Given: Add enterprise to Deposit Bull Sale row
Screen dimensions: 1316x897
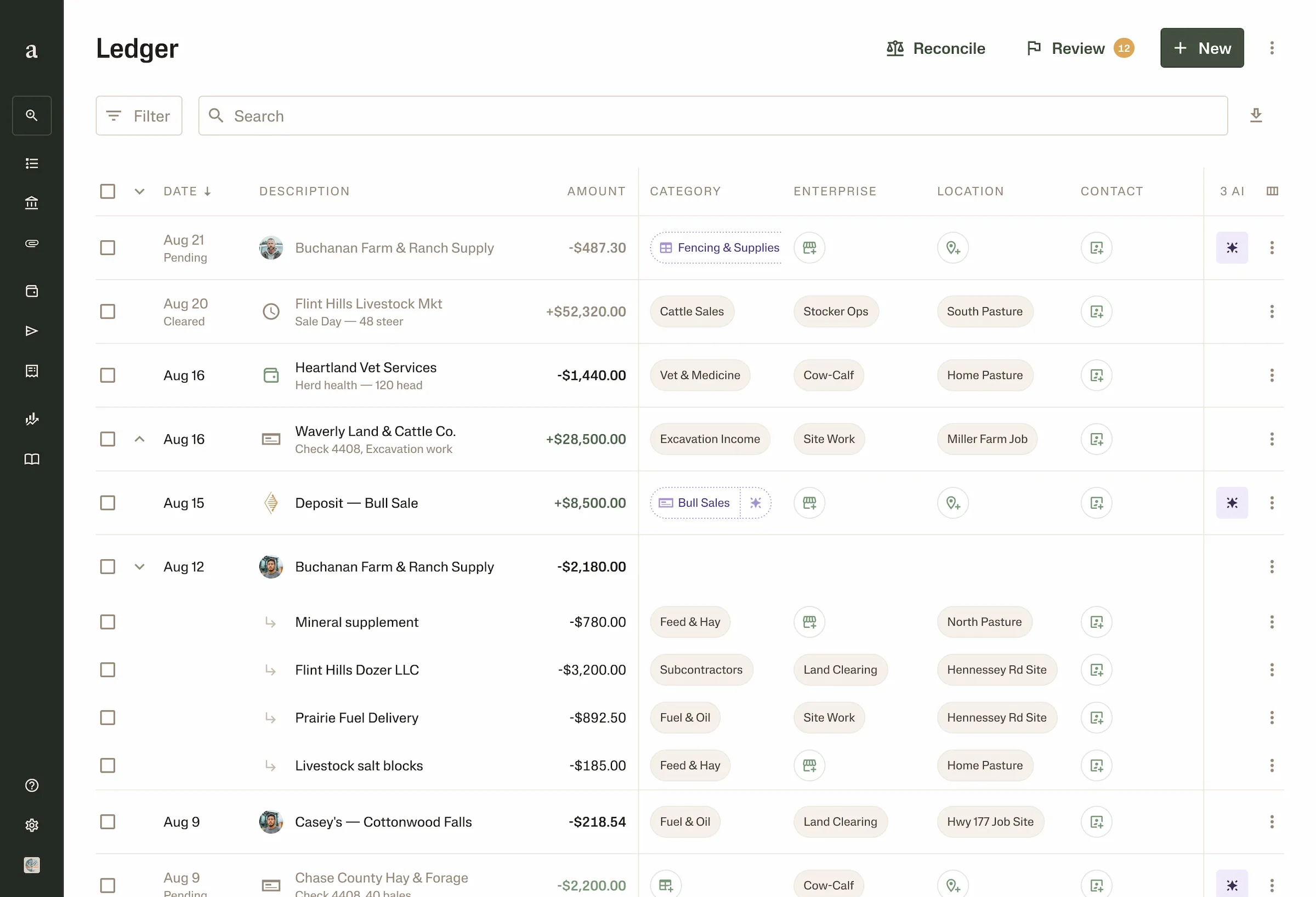Looking at the screenshot, I should click(809, 503).
